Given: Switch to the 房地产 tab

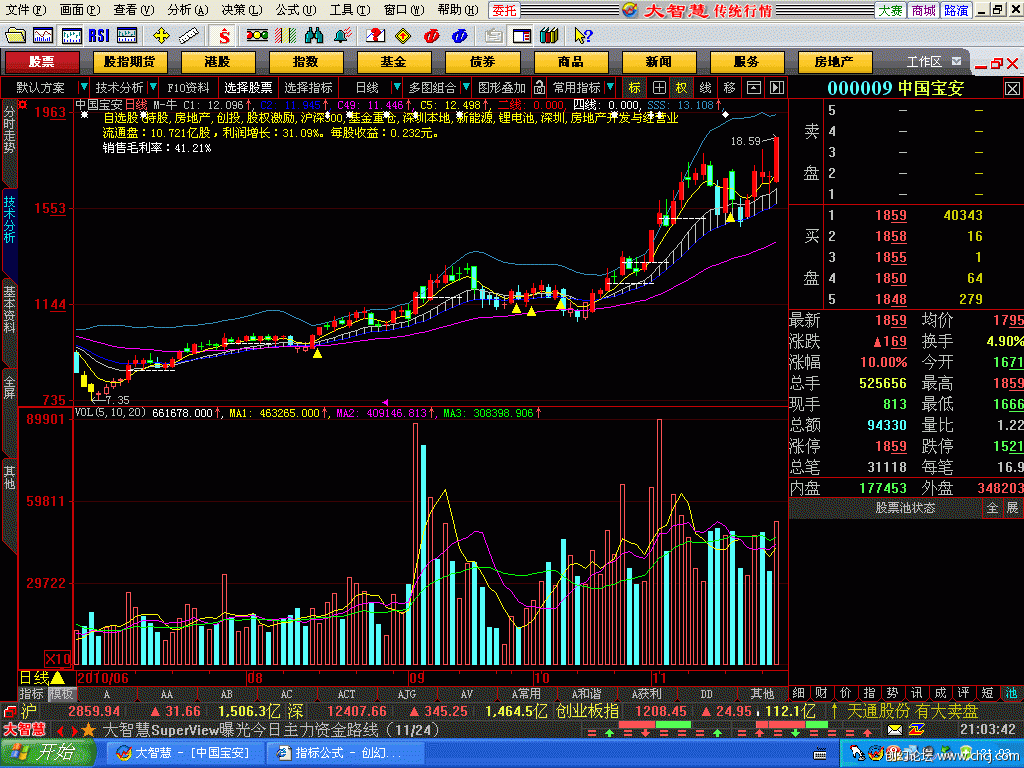Looking at the screenshot, I should [834, 61].
